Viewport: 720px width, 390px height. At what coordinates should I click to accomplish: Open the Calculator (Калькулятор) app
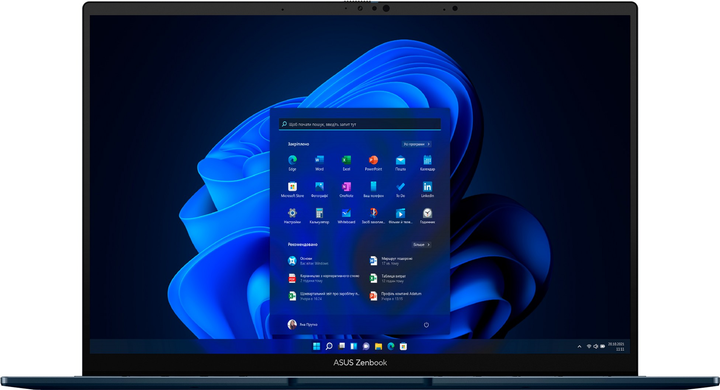tap(319, 213)
